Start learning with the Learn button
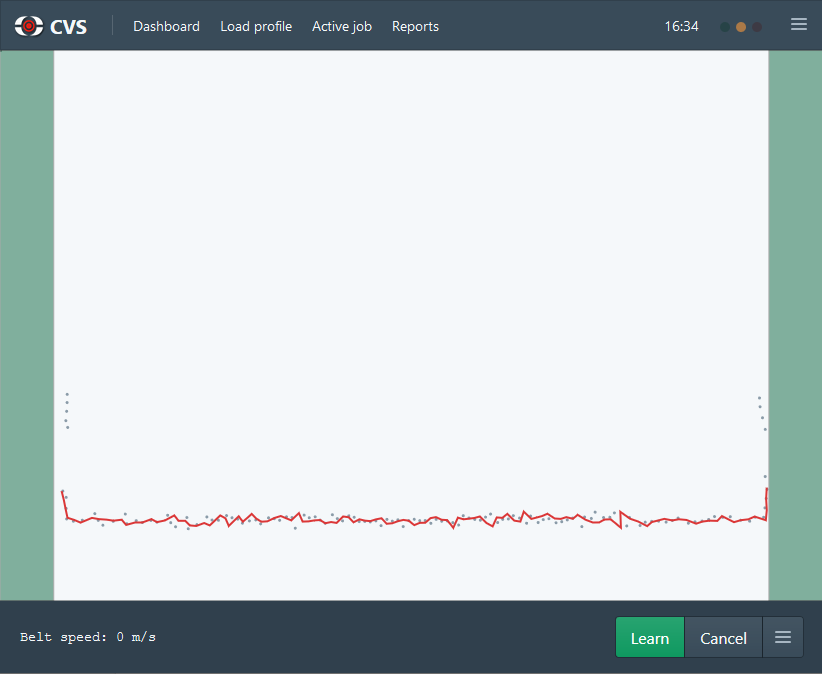The image size is (822, 674). tap(650, 637)
